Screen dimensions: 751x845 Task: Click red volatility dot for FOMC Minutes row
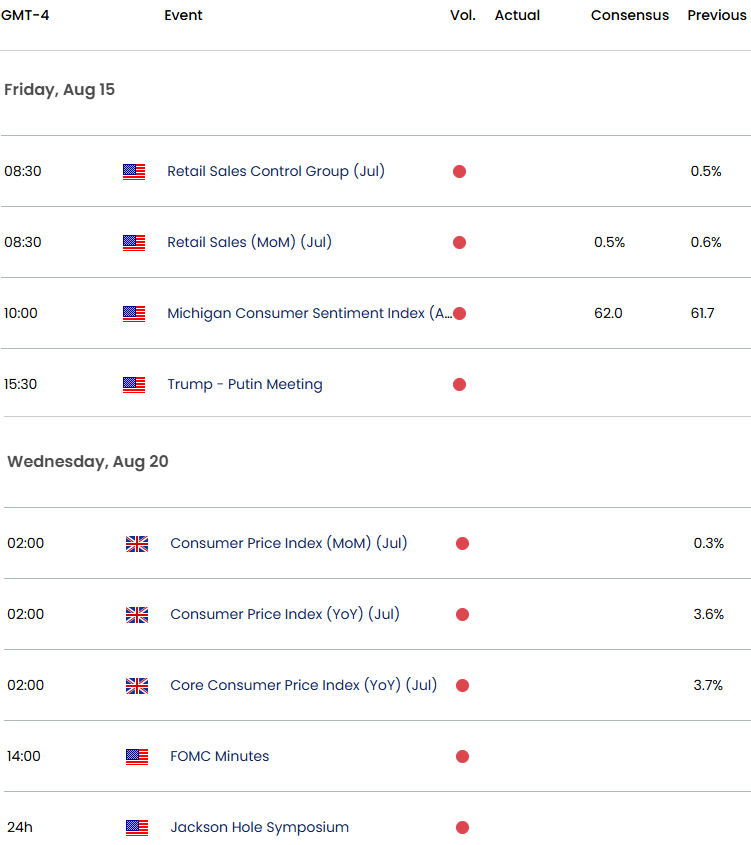point(462,757)
